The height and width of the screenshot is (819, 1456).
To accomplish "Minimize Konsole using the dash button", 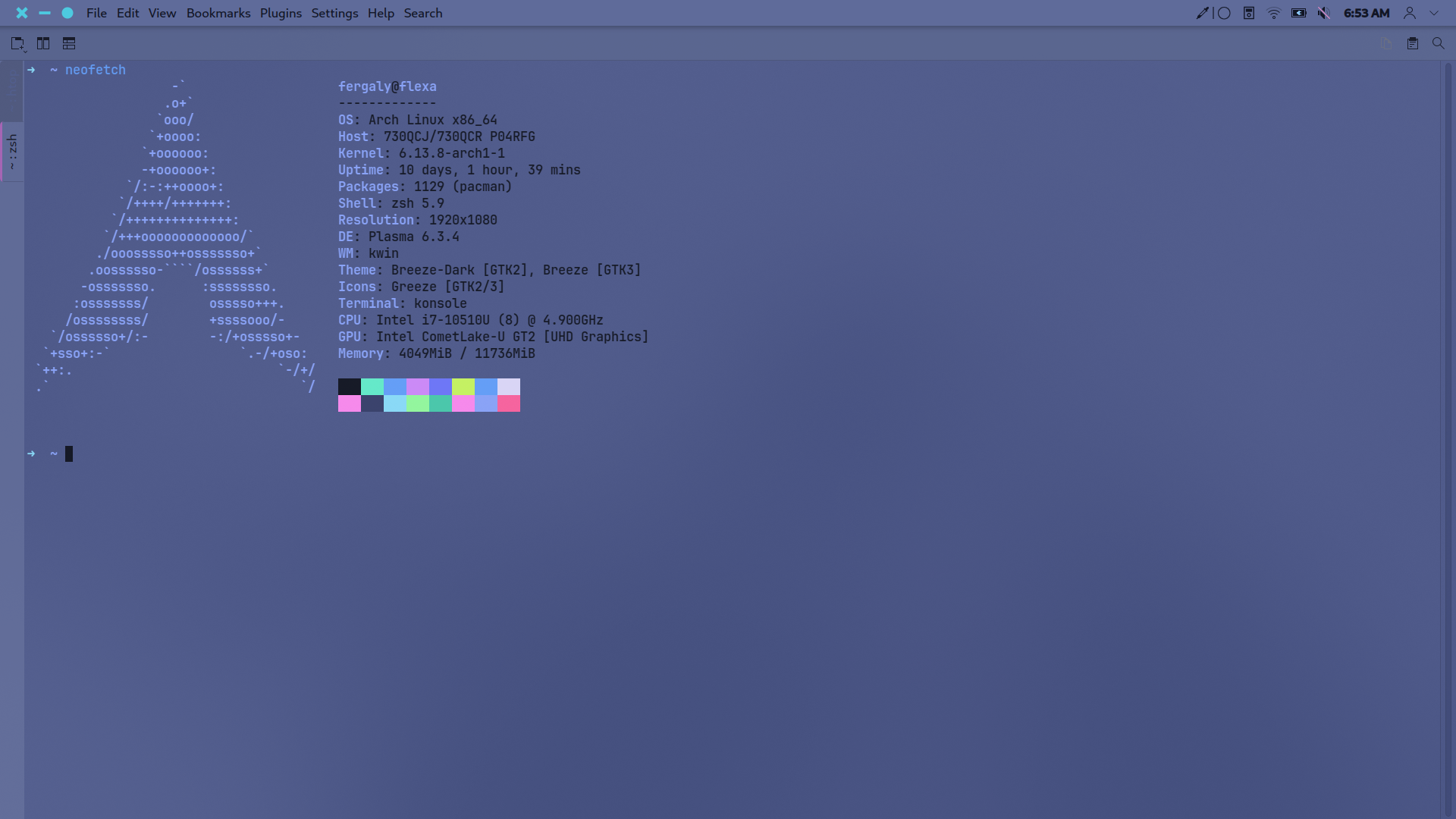I will click(x=45, y=13).
